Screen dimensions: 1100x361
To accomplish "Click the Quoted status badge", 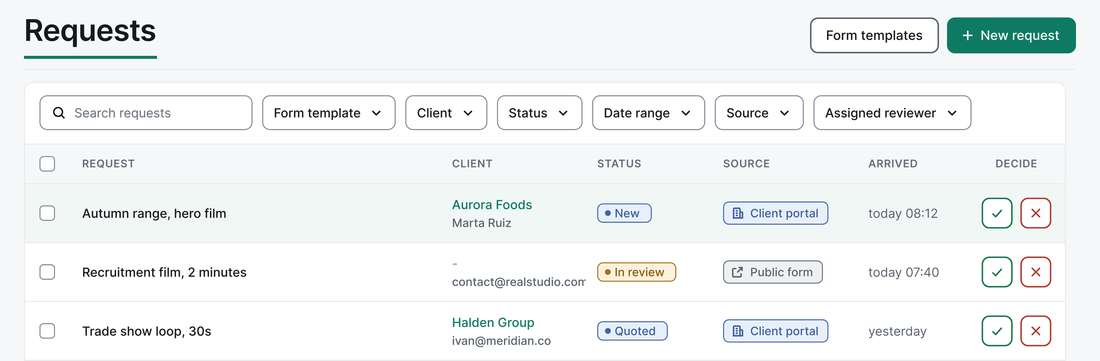I will point(632,331).
